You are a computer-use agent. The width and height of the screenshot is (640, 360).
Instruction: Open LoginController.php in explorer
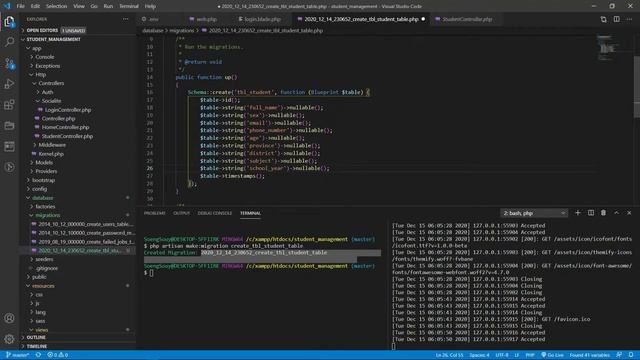68,110
